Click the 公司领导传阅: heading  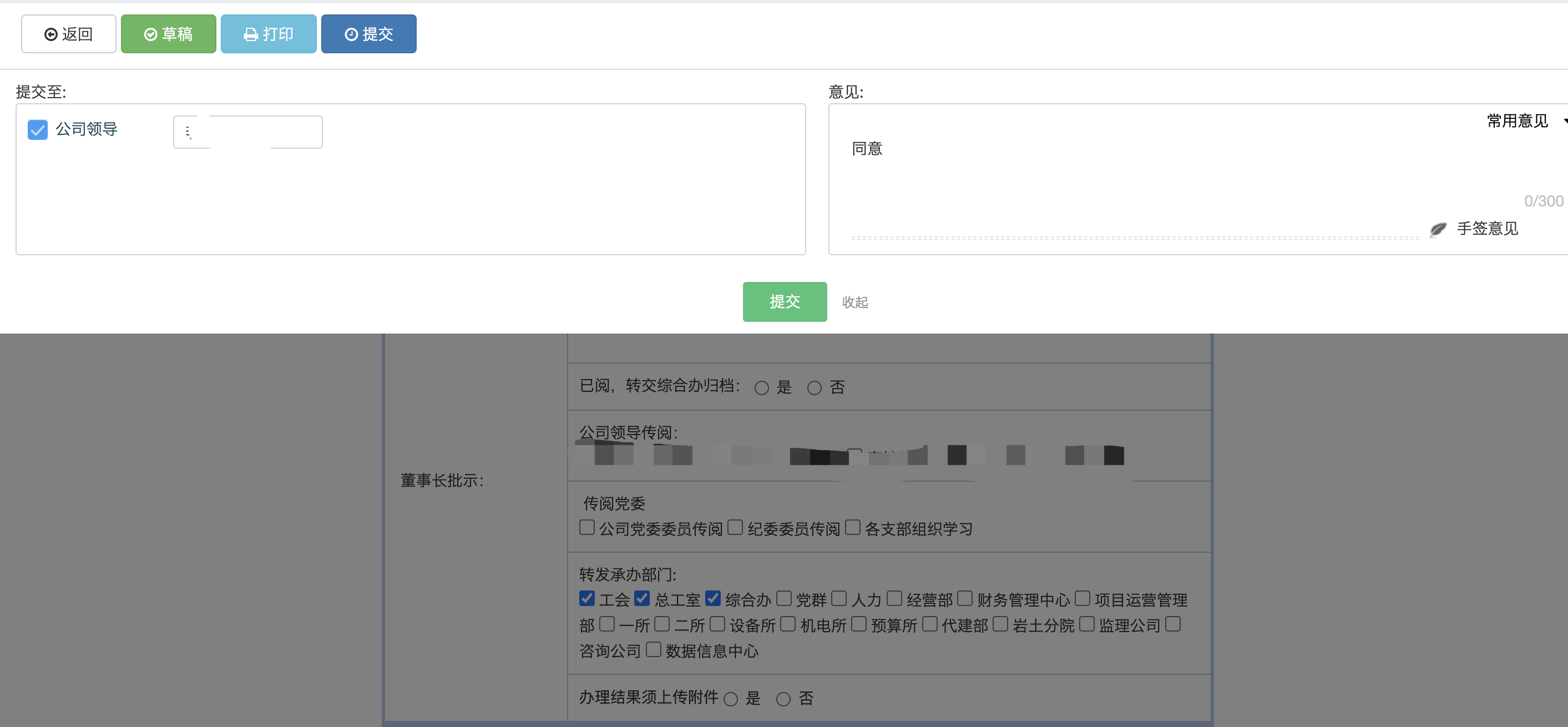pyautogui.click(x=628, y=432)
